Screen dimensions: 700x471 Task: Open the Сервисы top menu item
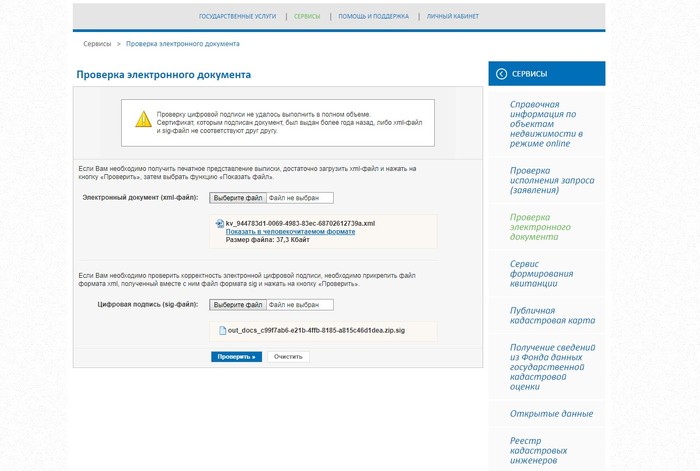pos(307,17)
